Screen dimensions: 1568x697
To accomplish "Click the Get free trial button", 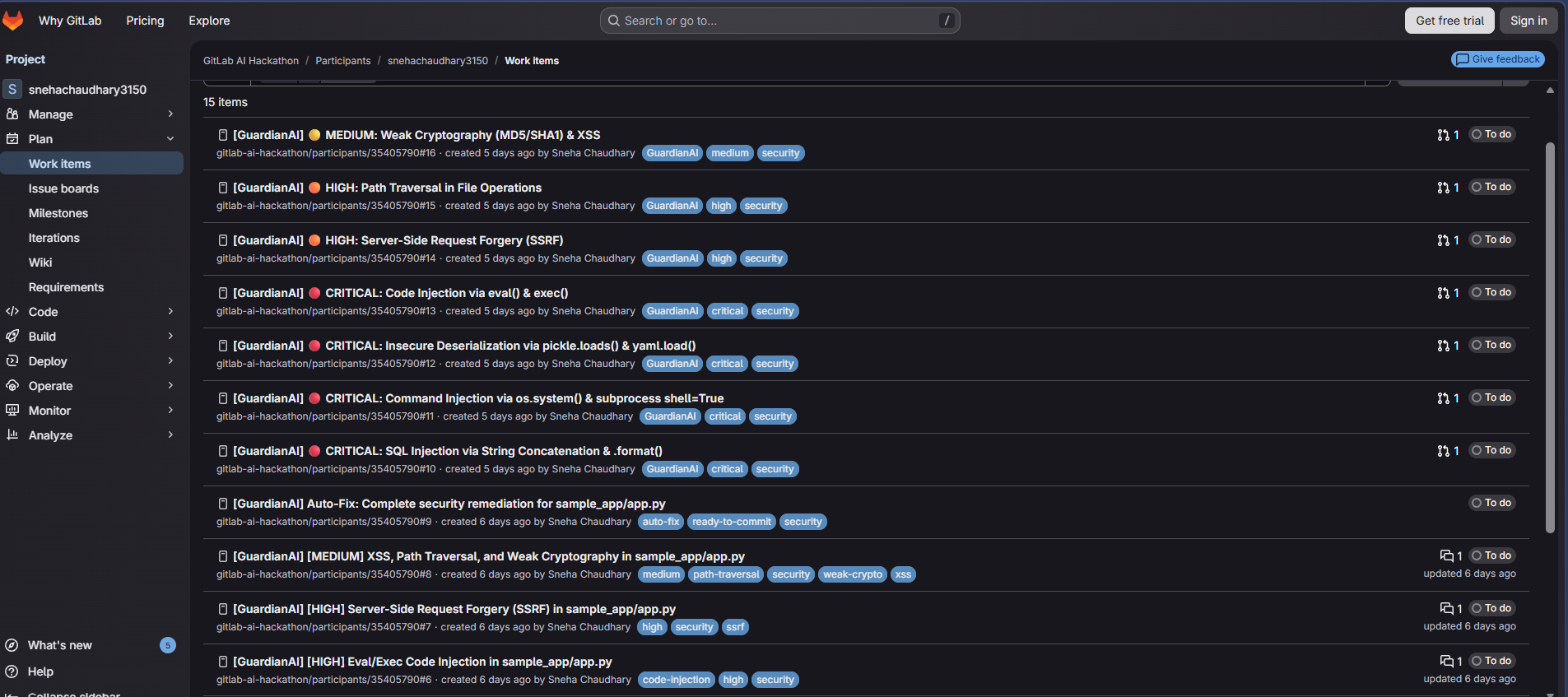I will (x=1449, y=21).
